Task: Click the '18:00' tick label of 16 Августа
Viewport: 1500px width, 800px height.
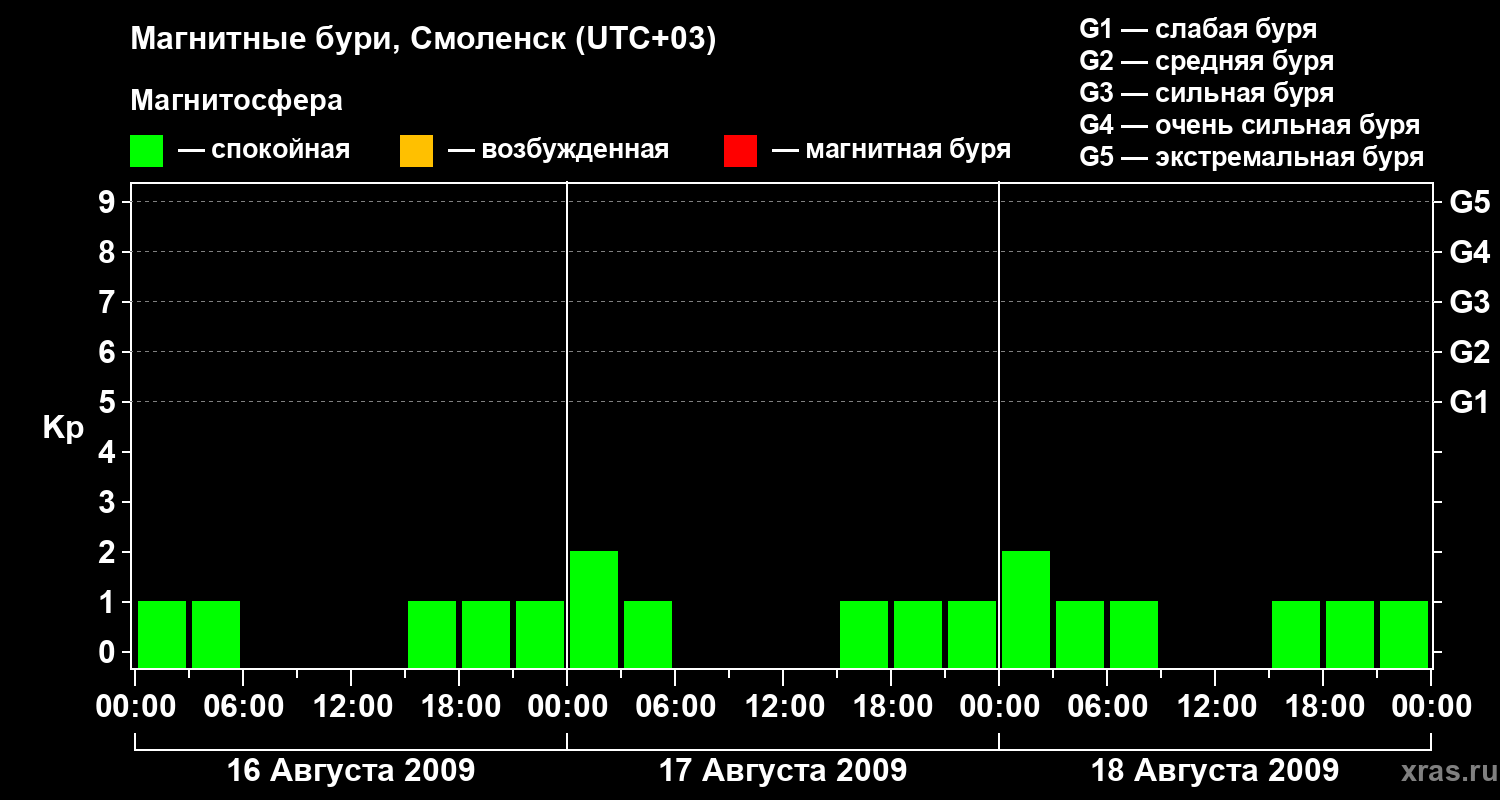Action: point(459,707)
